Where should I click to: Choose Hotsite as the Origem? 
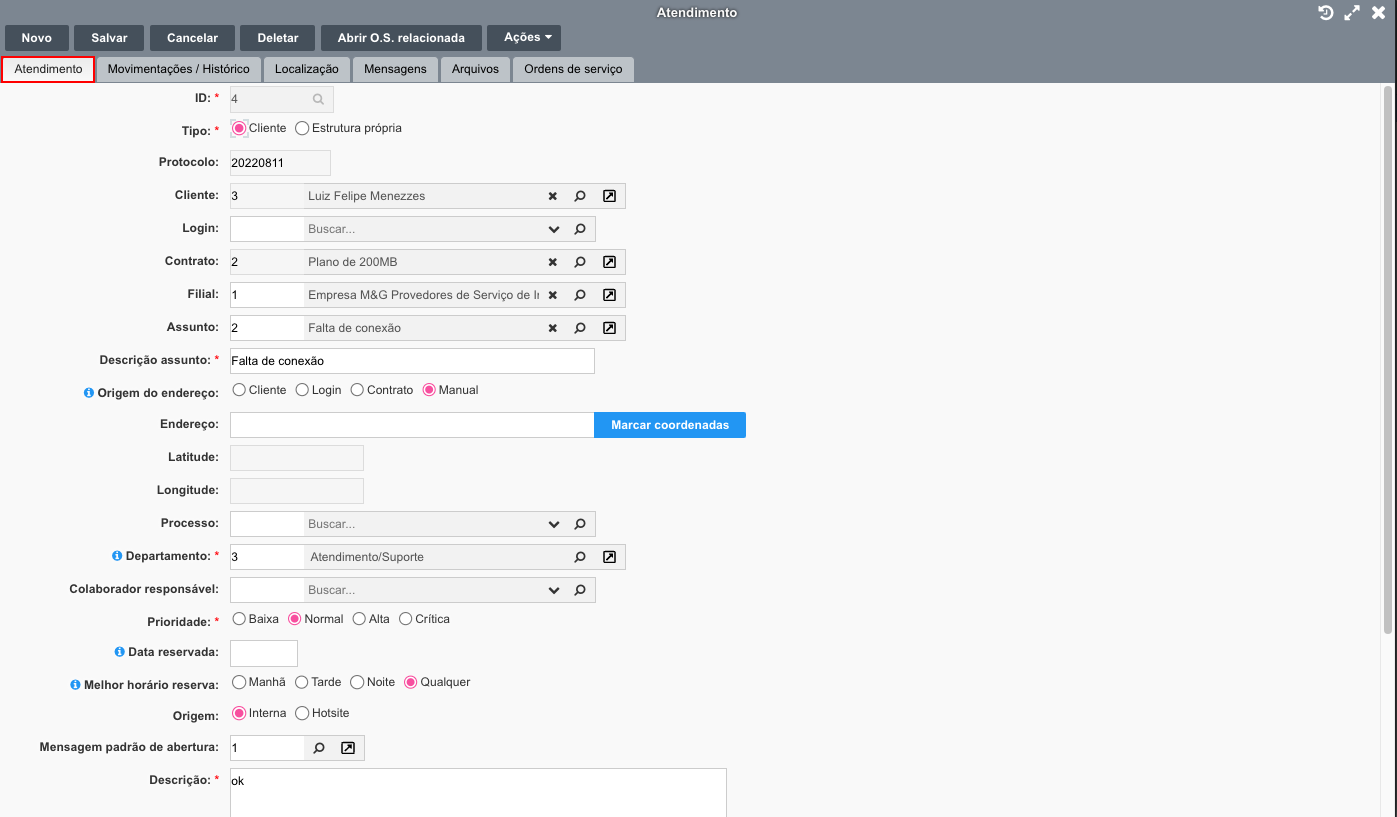tap(302, 713)
